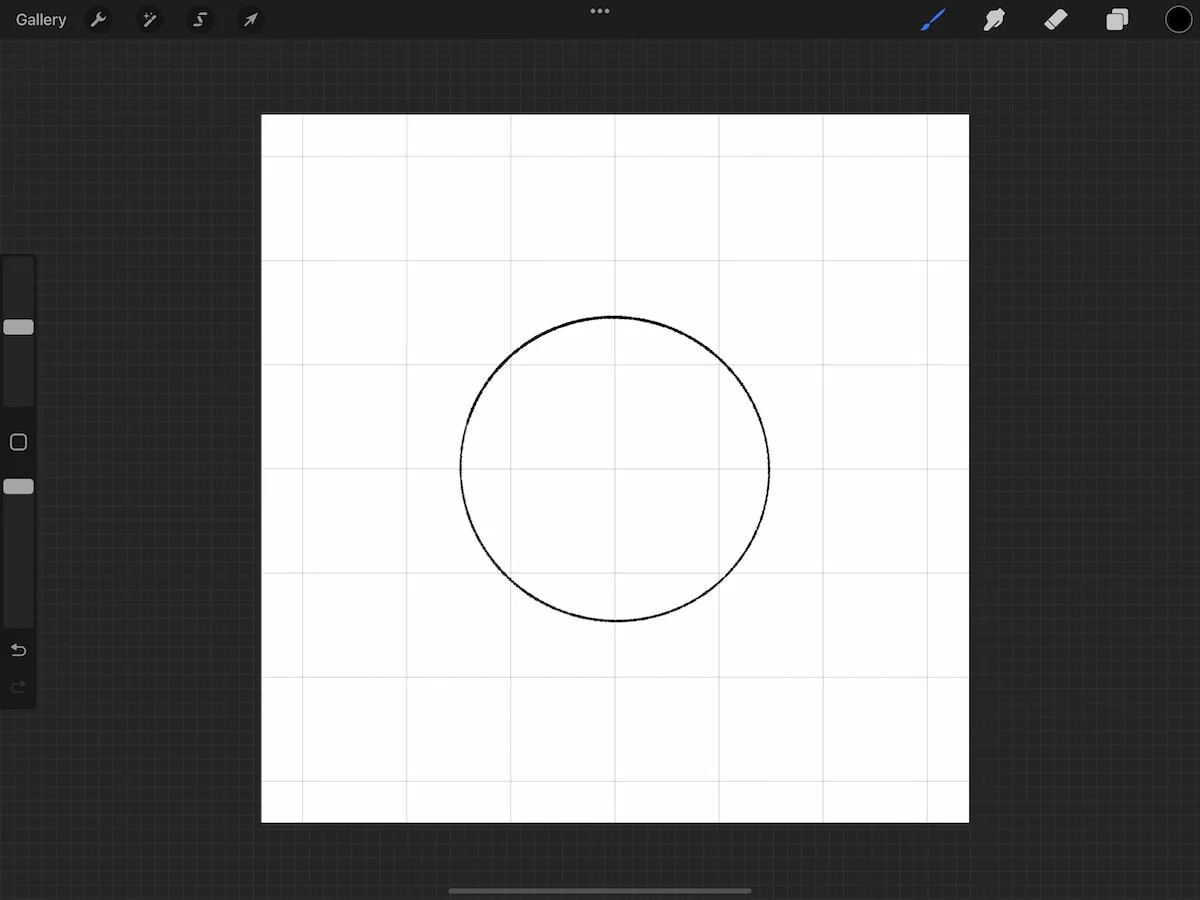Select the Brush tool

point(932,20)
